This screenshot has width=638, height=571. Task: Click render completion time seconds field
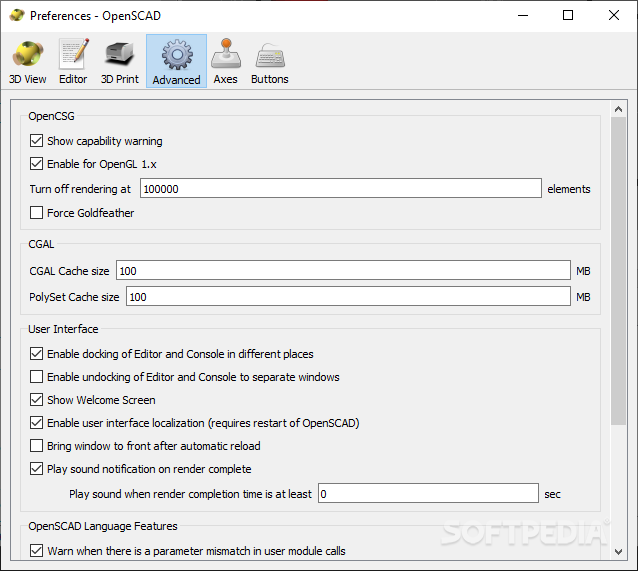(x=428, y=493)
